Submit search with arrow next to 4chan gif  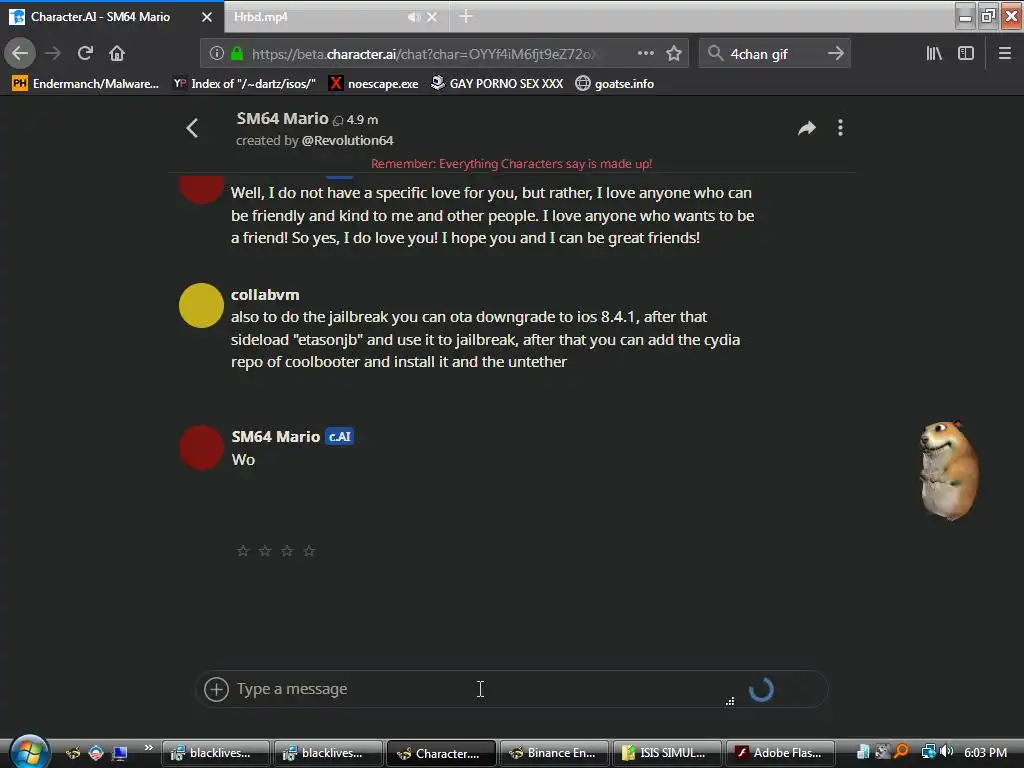click(835, 54)
